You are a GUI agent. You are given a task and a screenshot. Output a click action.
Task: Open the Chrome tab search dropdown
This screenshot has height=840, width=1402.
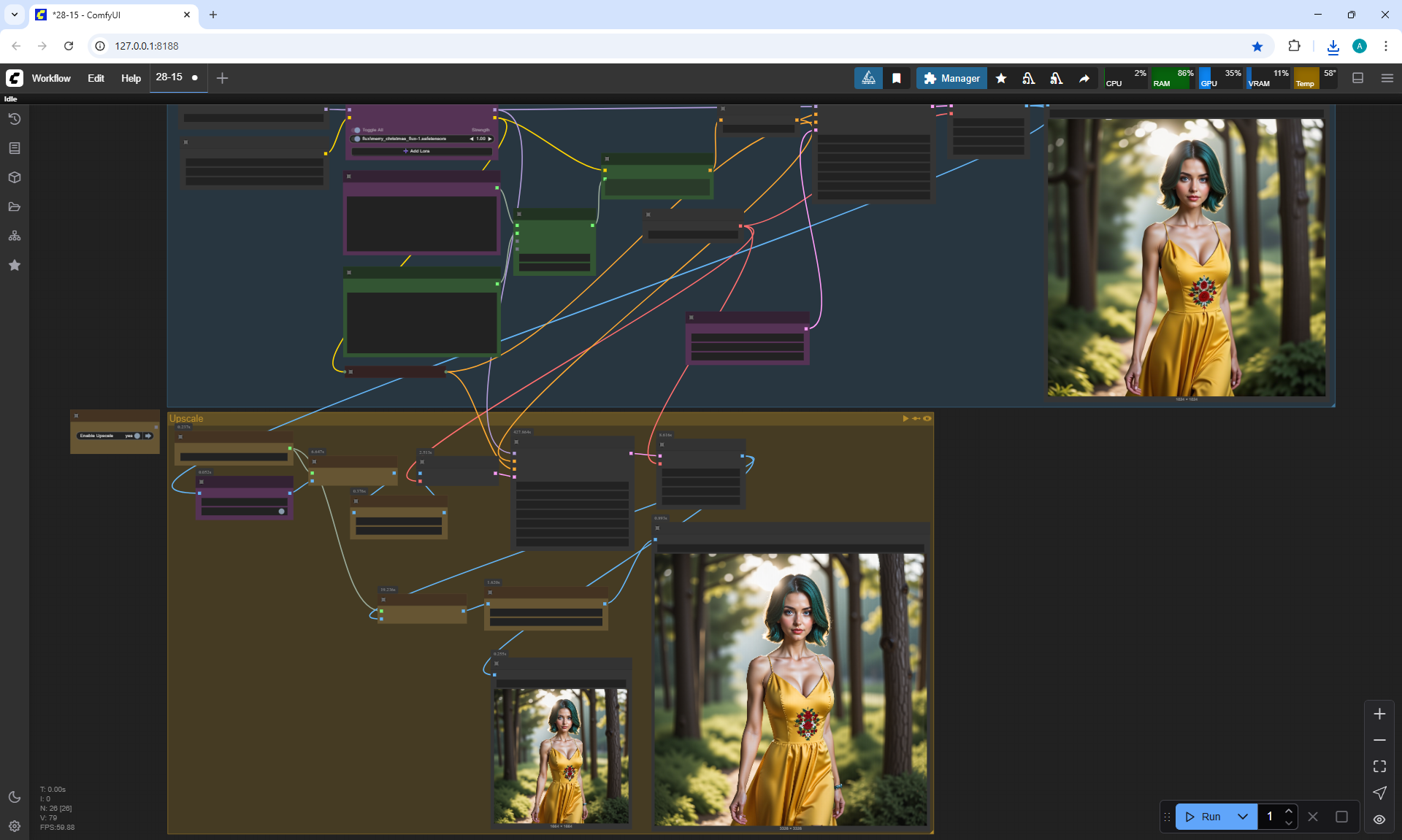(x=15, y=15)
